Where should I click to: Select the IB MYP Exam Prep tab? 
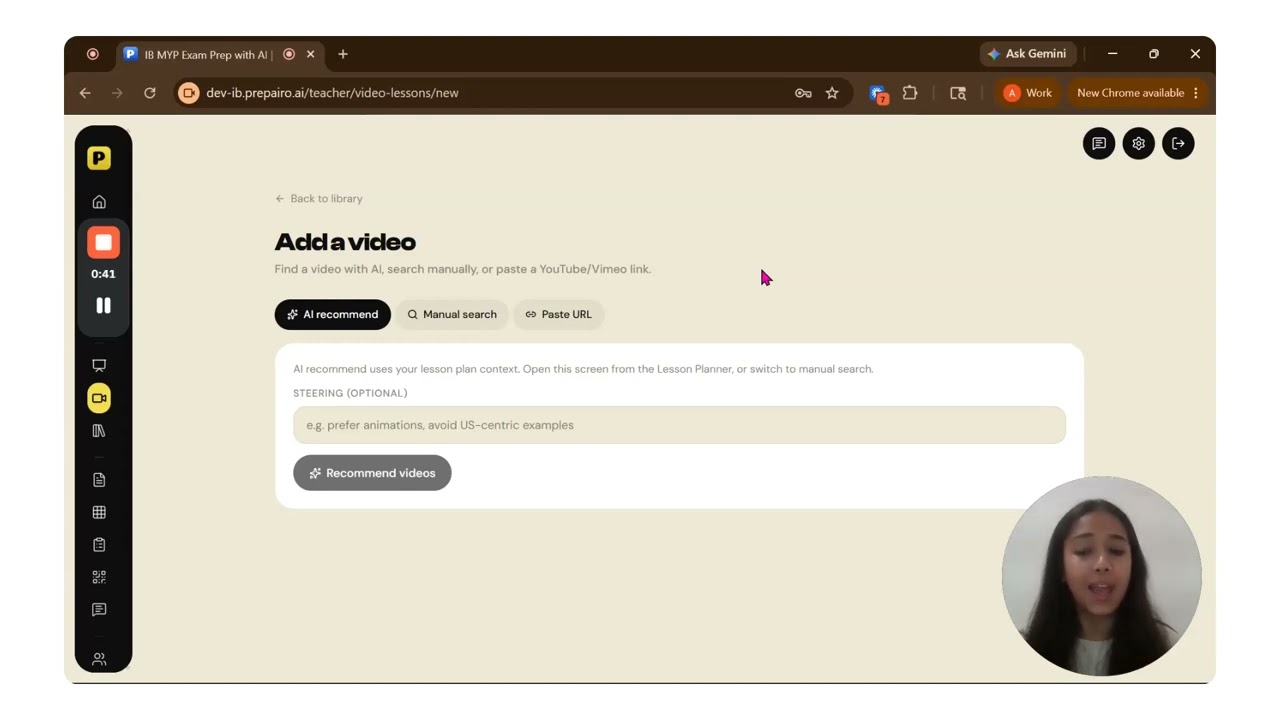click(208, 55)
